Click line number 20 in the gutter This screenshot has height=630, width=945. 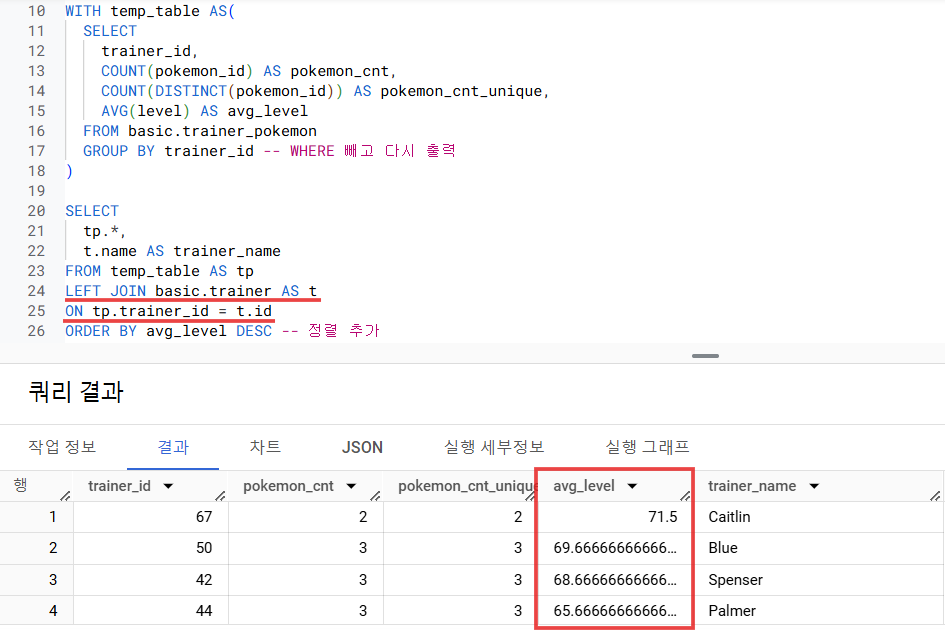point(36,210)
